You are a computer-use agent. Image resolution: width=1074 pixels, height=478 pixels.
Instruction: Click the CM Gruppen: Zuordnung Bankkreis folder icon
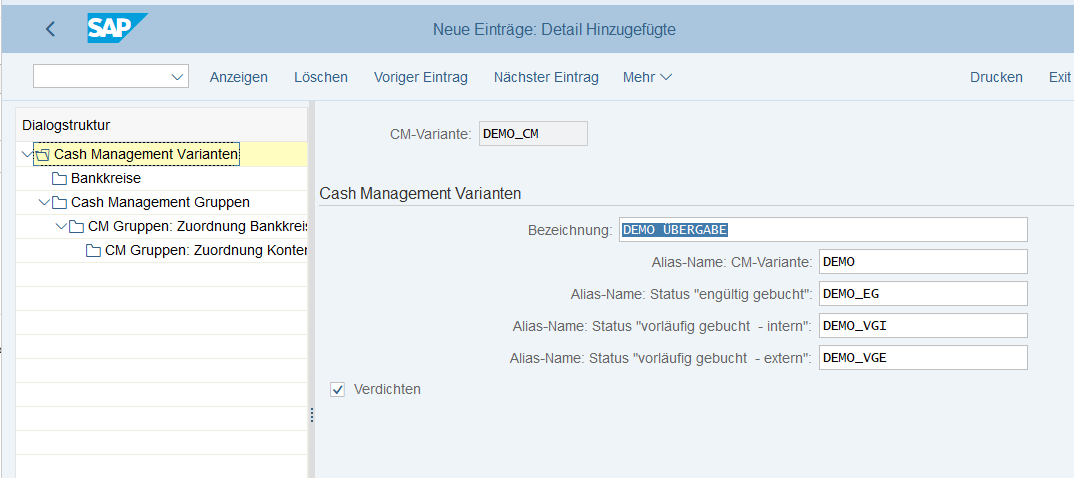click(x=76, y=227)
